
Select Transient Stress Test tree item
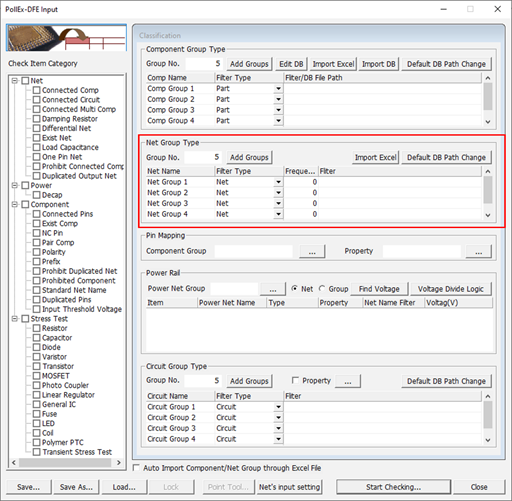pos(77,452)
